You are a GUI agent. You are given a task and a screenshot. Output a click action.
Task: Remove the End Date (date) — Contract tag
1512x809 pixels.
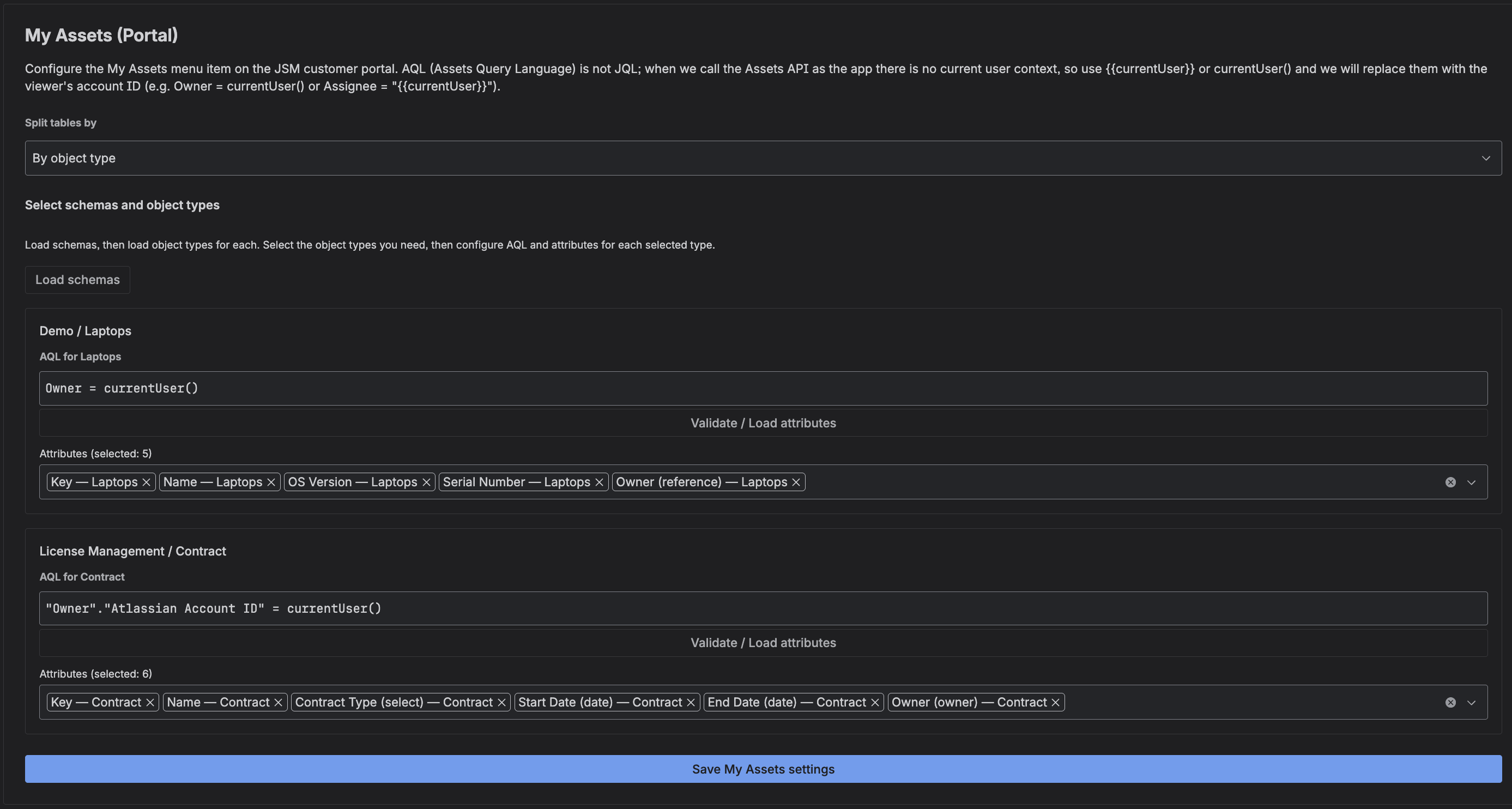(875, 702)
